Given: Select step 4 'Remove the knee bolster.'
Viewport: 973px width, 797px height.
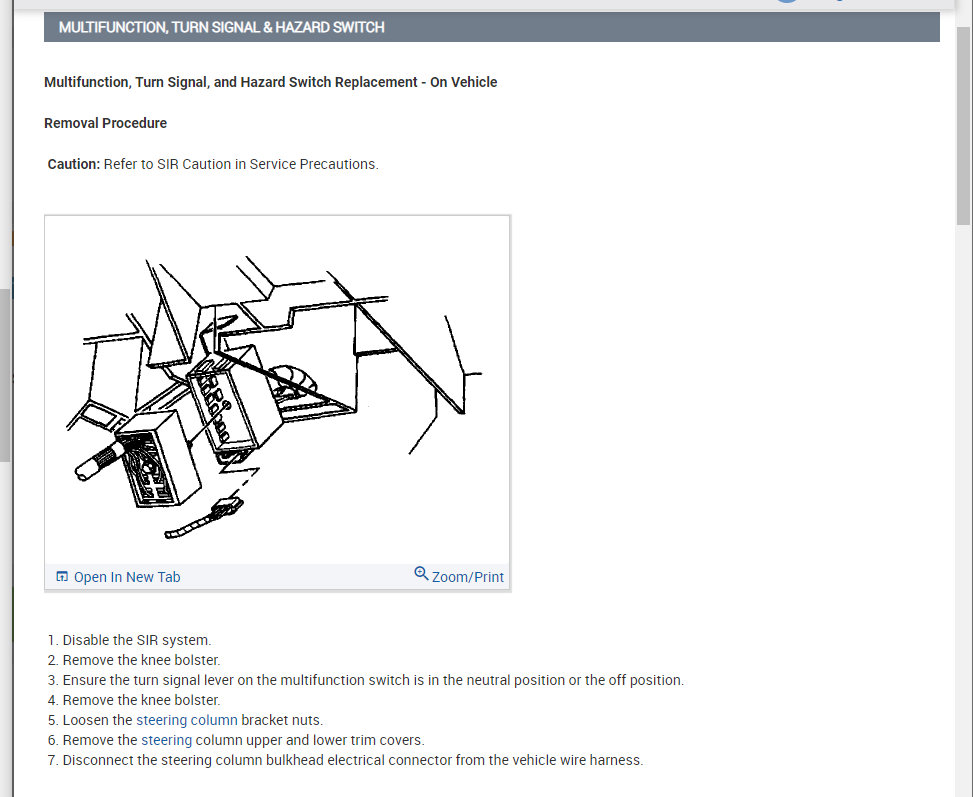Looking at the screenshot, I should click(134, 700).
